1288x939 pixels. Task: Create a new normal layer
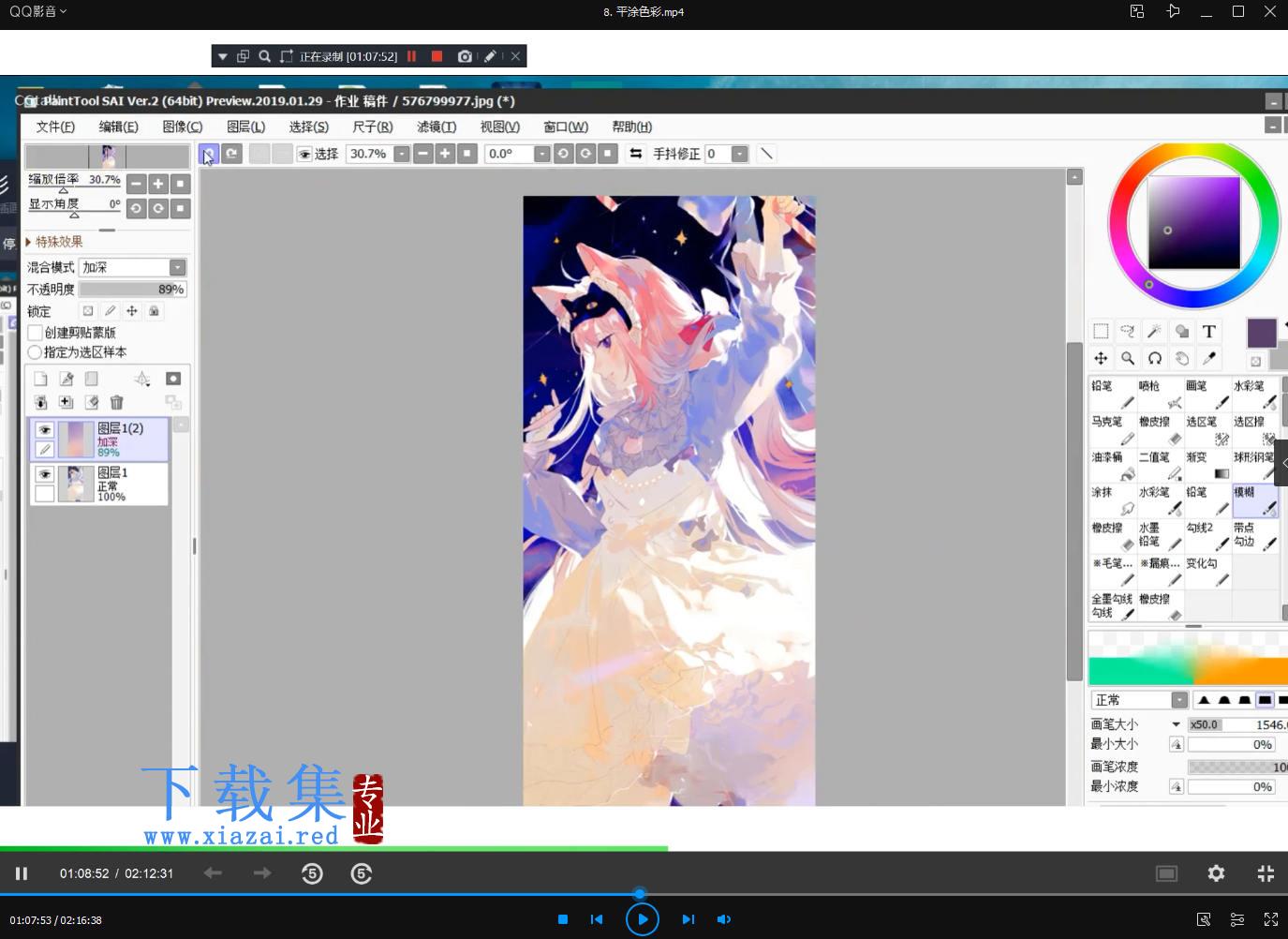point(40,379)
